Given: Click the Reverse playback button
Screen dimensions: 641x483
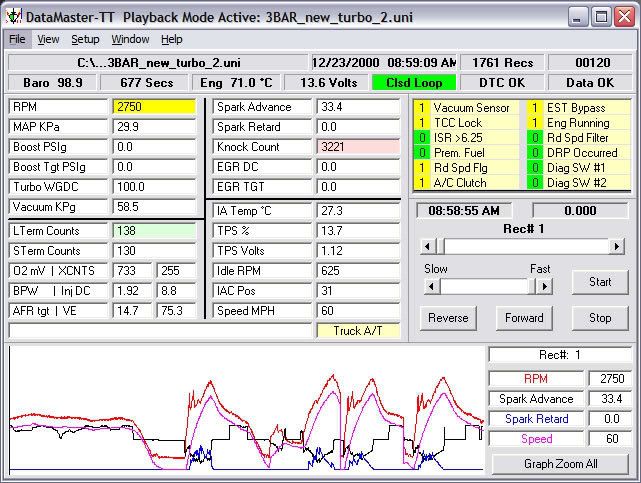Looking at the screenshot, I should [x=448, y=318].
